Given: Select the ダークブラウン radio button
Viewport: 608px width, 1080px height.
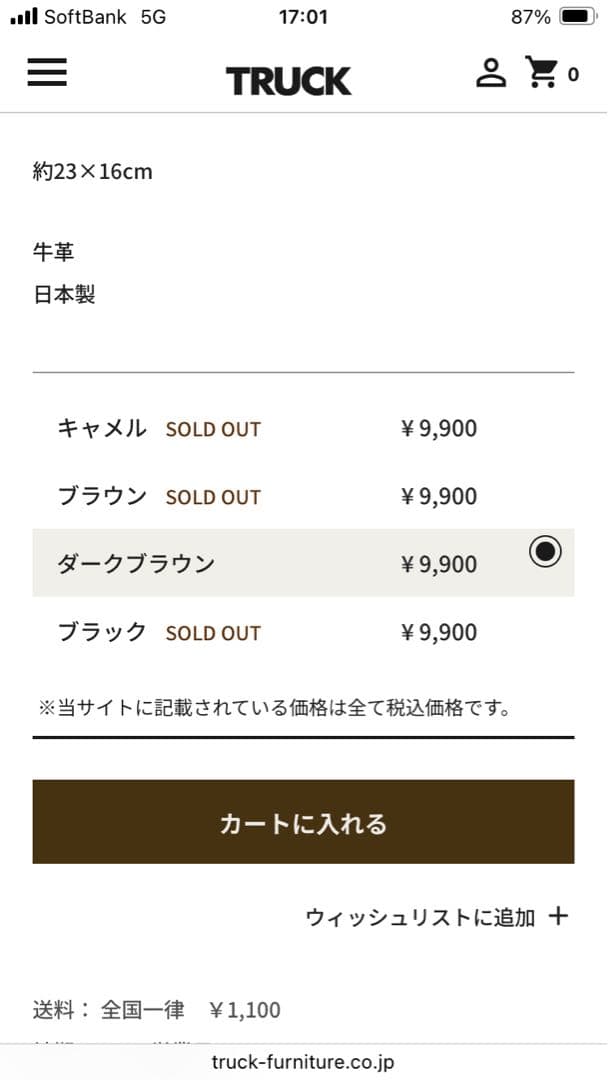Looking at the screenshot, I should [x=544, y=551].
